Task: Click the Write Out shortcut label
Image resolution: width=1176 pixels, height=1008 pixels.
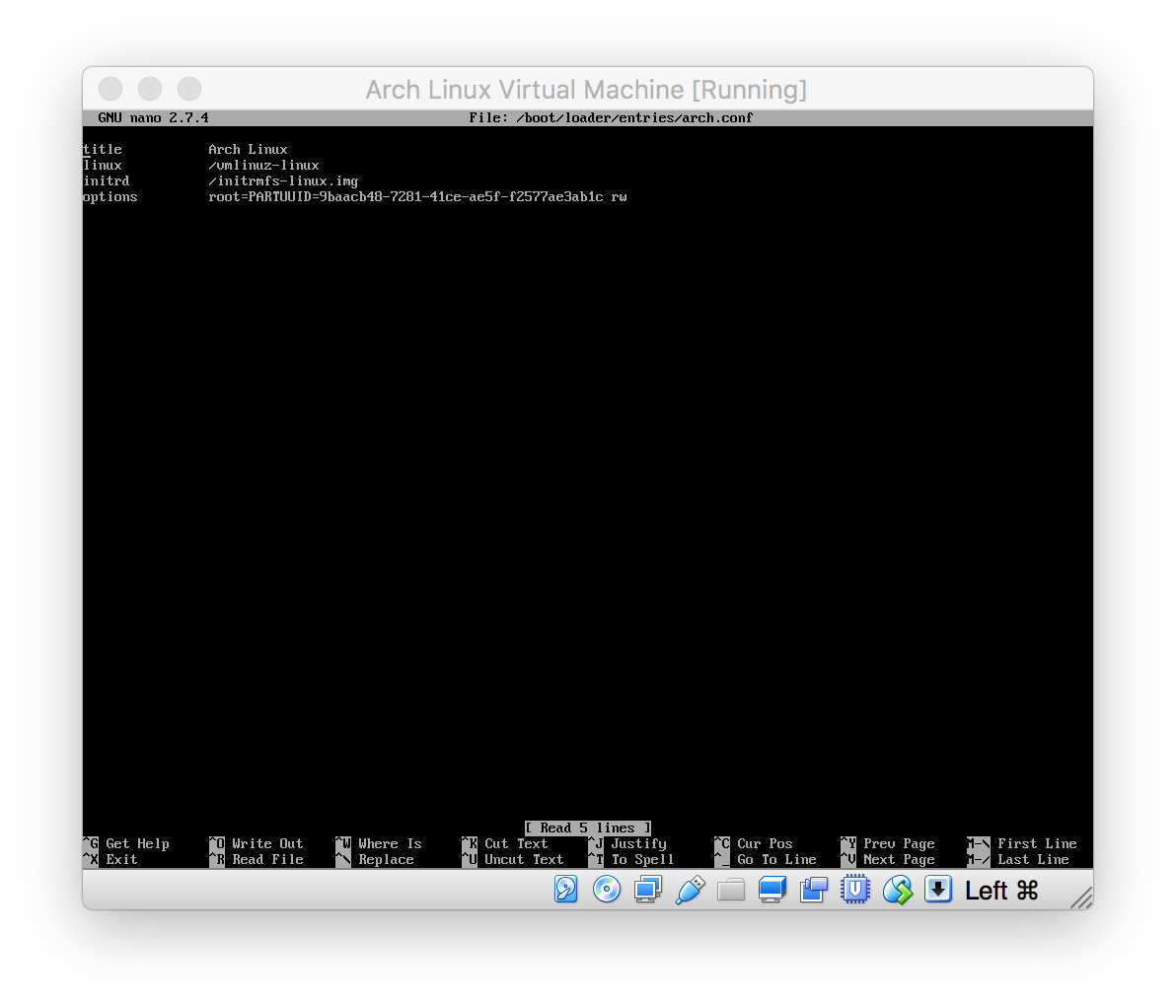Action: 267,843
